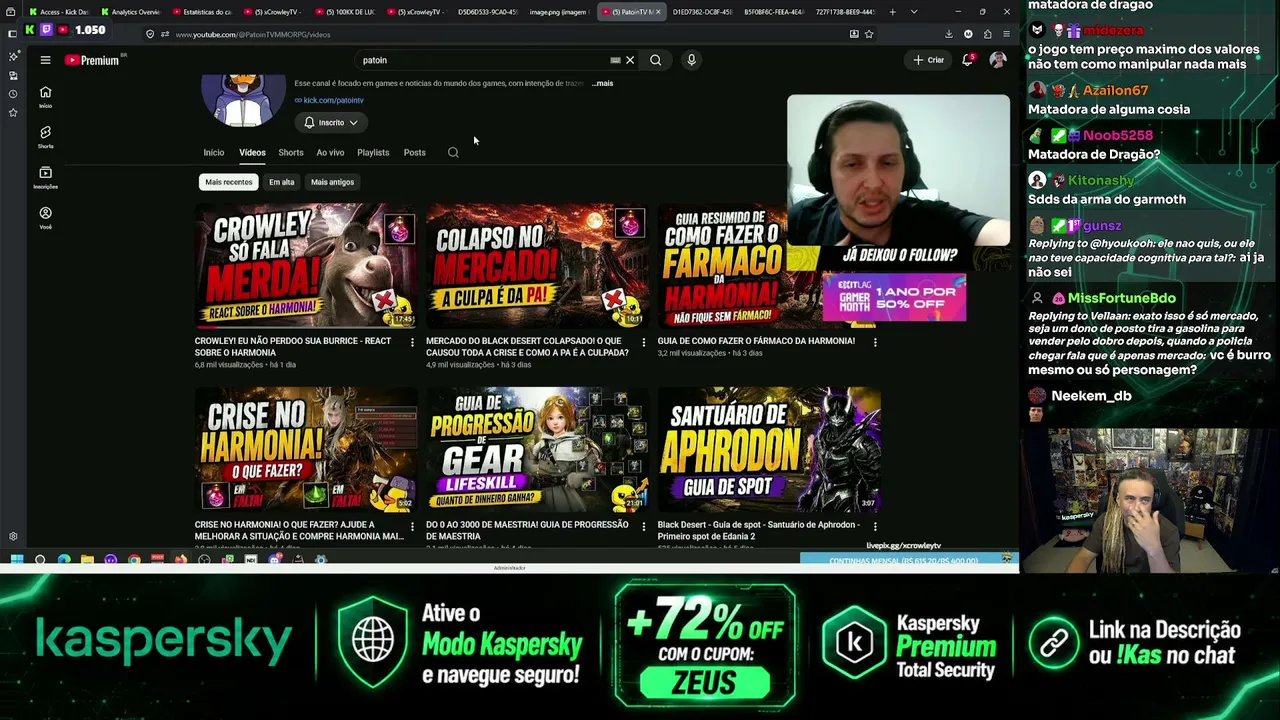Open the Mercado do Black Desert video title
Viewport: 1280px width, 720px height.
point(527,347)
